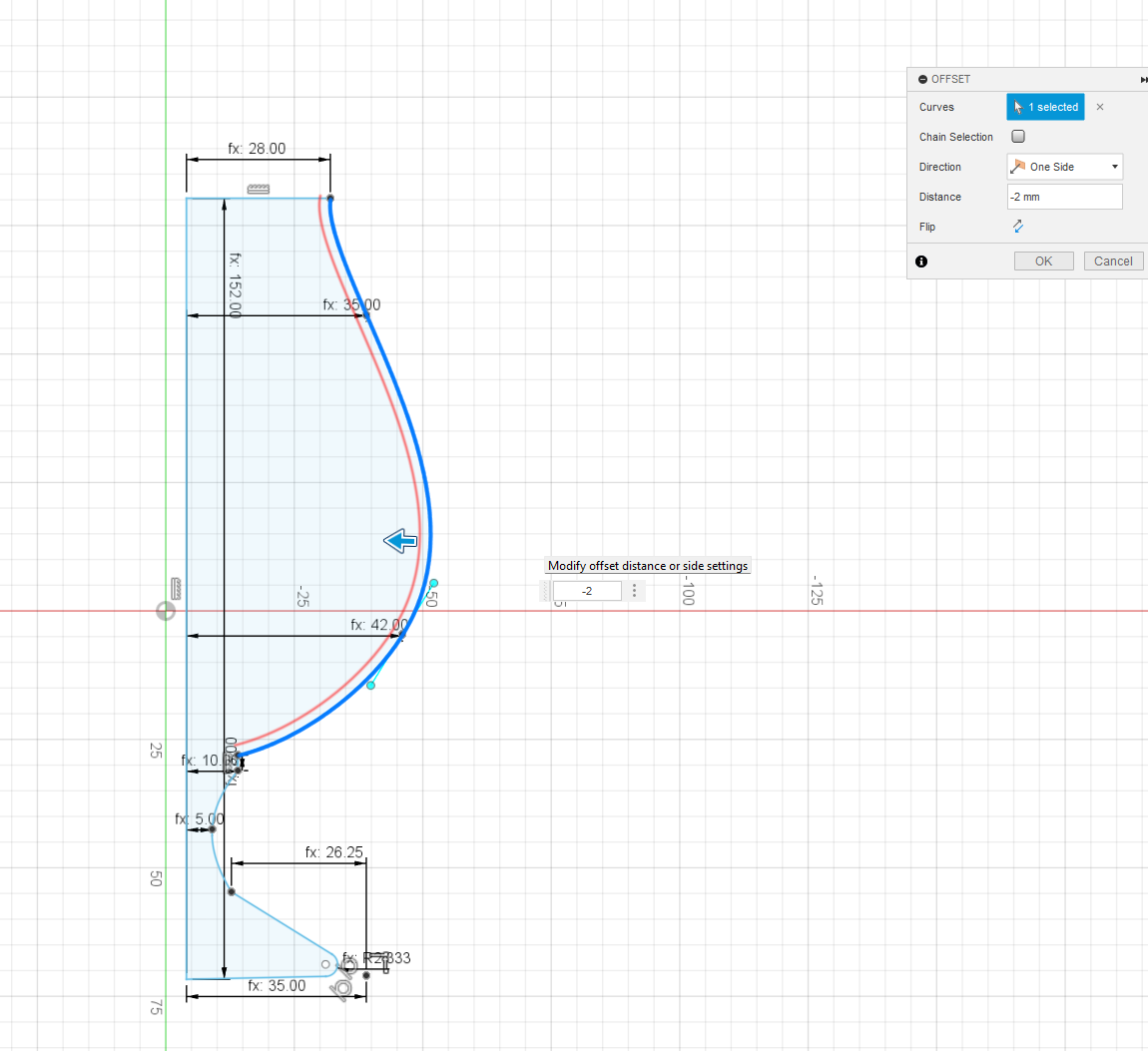This screenshot has height=1051, width=1148.
Task: Click the Curves '1 selected' selector
Action: (1045, 107)
